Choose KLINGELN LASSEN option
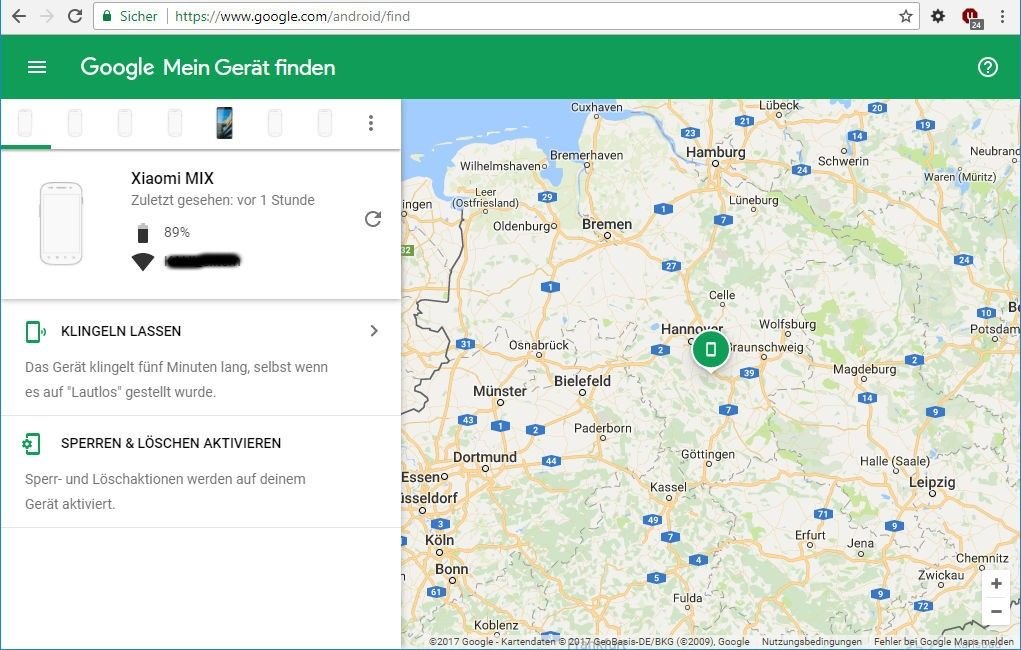 tap(121, 331)
